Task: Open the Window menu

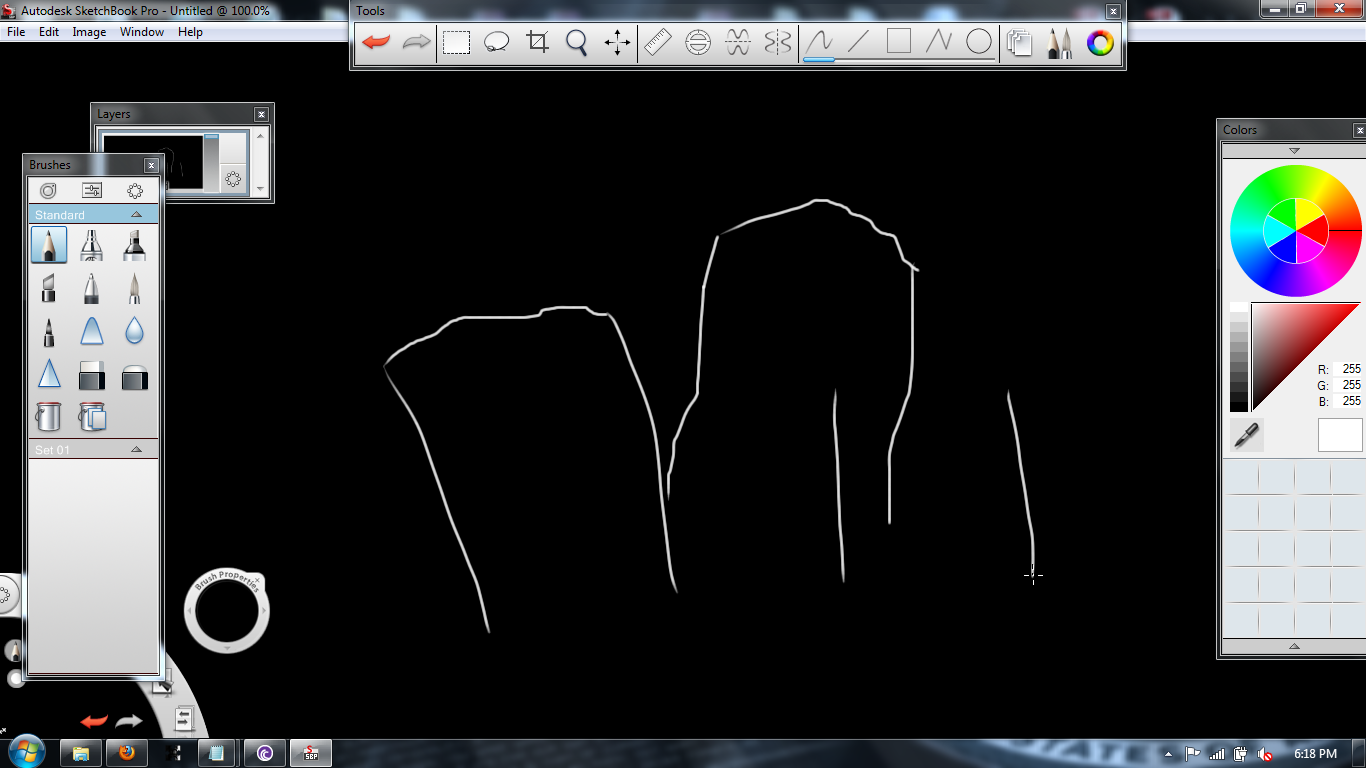Action: (142, 32)
